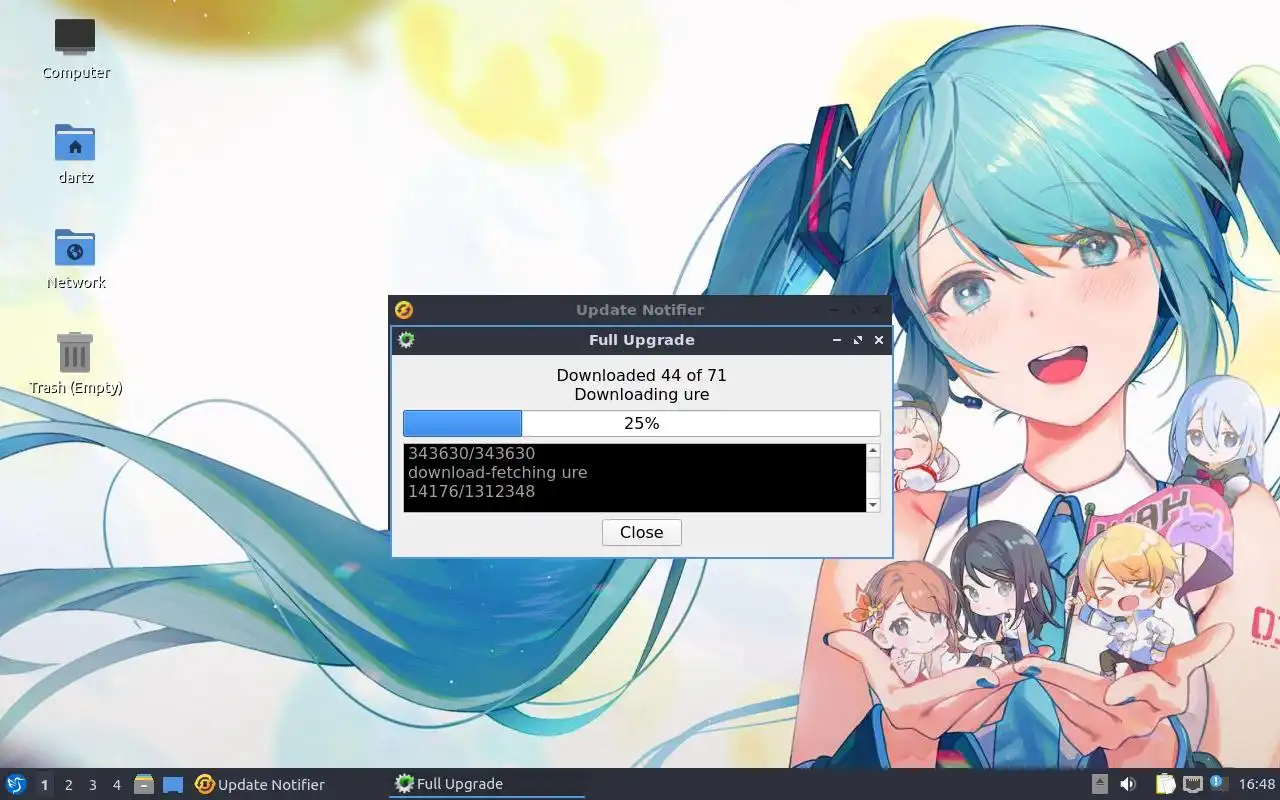Open the clipboard manager tray icon
Viewport: 1280px width, 800px height.
[x=1166, y=784]
